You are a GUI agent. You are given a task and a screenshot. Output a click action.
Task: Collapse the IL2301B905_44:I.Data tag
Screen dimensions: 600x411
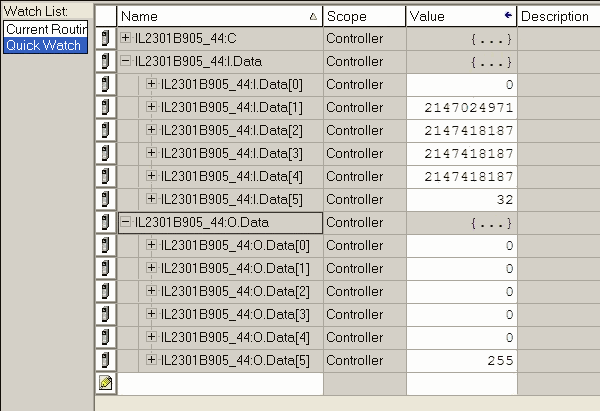pyautogui.click(x=125, y=60)
